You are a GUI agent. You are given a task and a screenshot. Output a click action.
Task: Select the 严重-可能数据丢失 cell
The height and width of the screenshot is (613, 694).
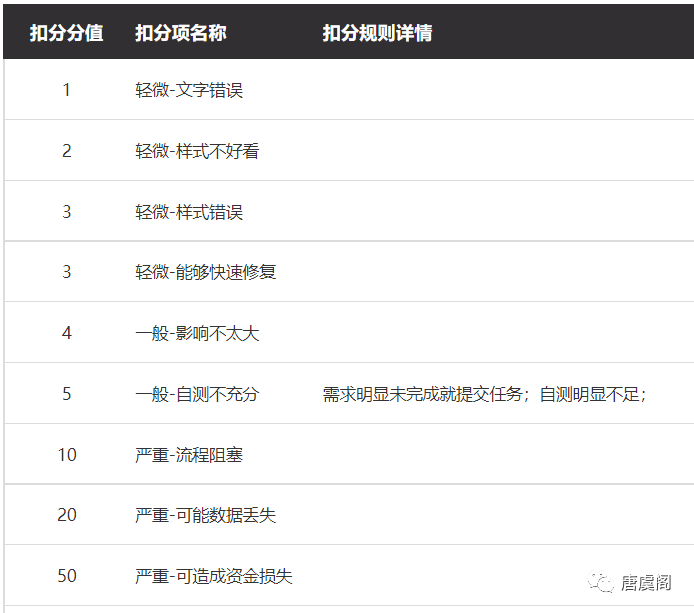coord(205,515)
